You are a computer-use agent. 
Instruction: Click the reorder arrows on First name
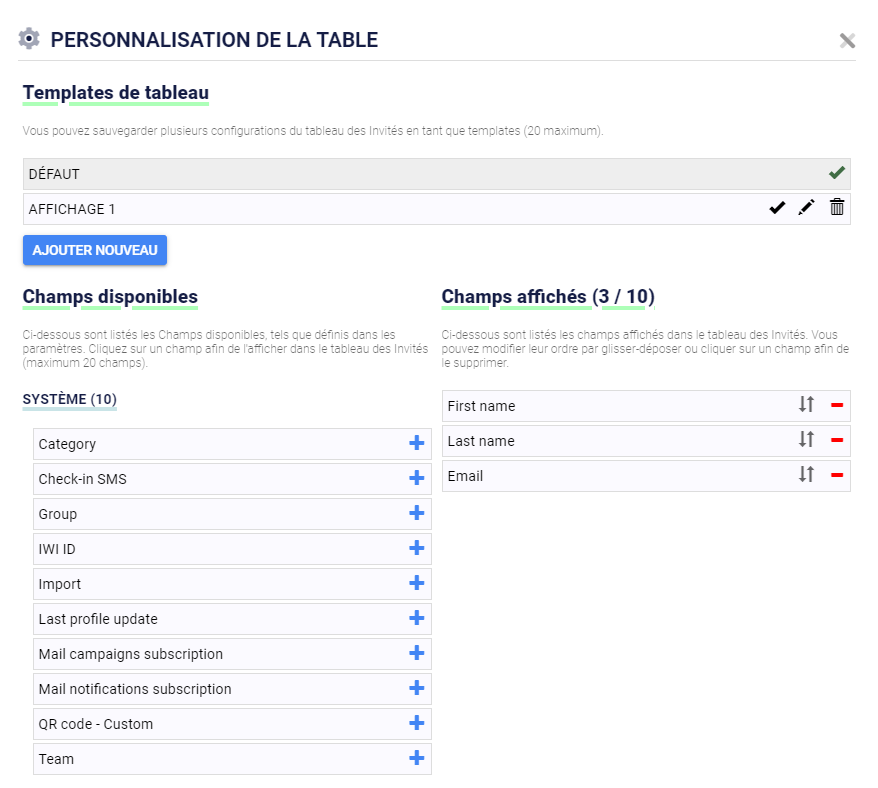pyautogui.click(x=806, y=404)
